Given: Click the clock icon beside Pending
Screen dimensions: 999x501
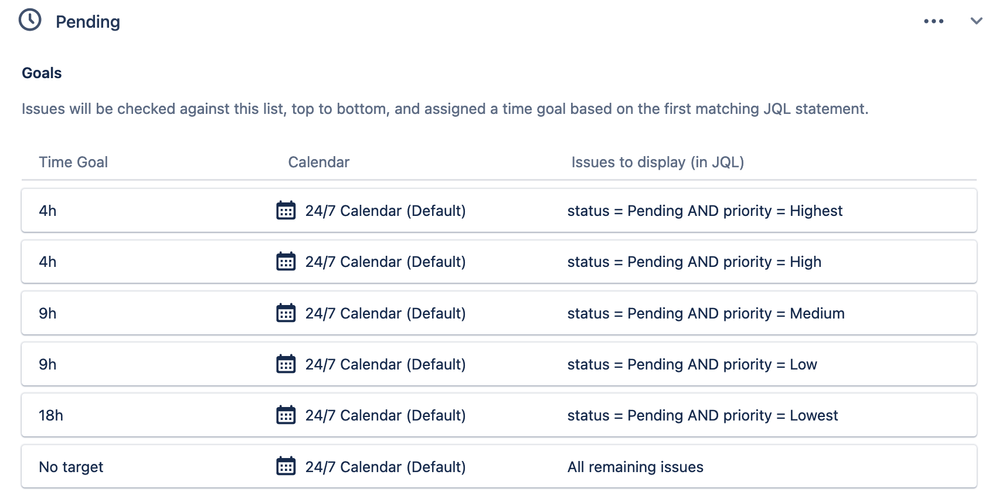Looking at the screenshot, I should [x=30, y=20].
